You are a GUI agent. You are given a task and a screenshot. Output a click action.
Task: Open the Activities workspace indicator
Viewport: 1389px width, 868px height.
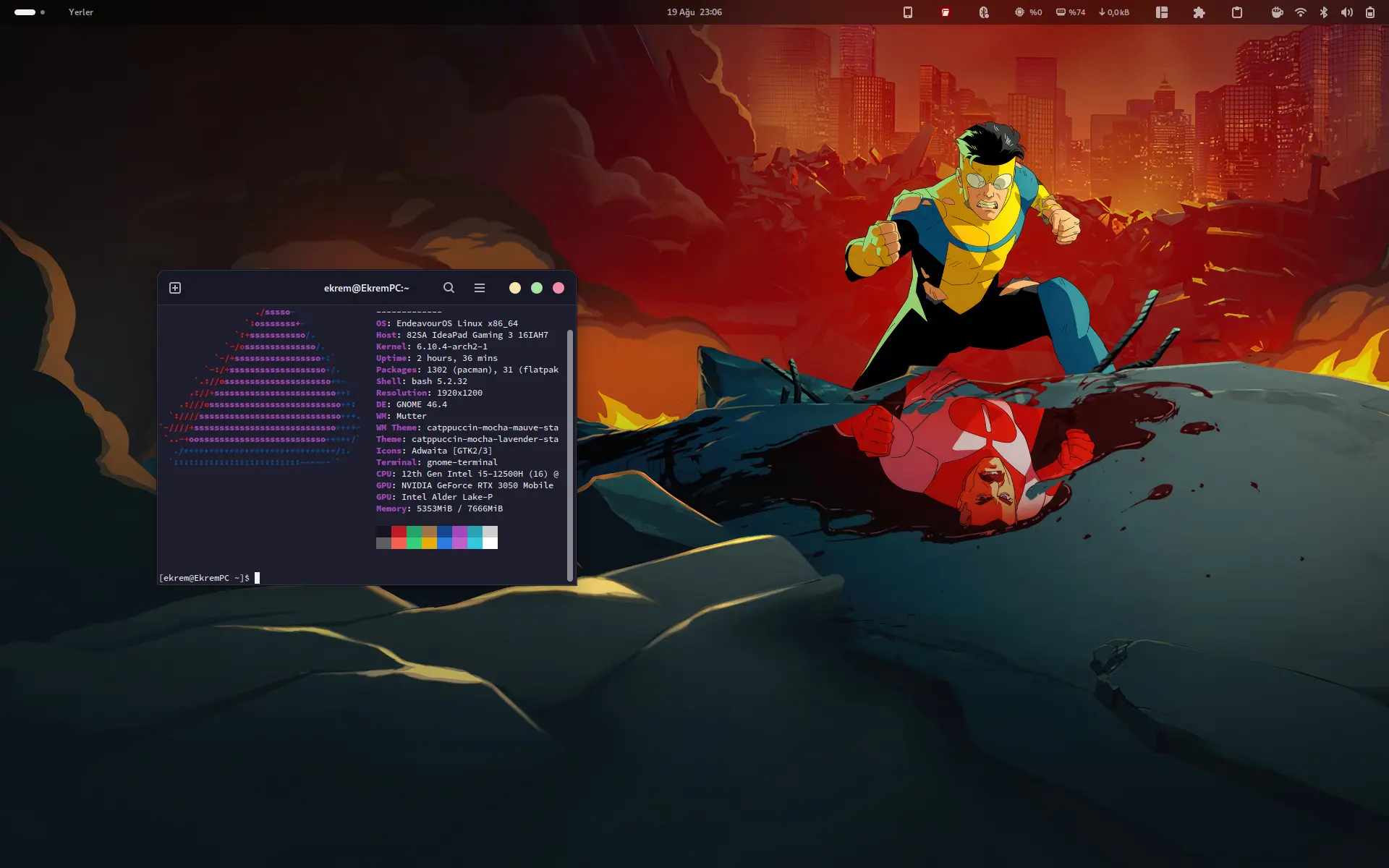[x=29, y=12]
